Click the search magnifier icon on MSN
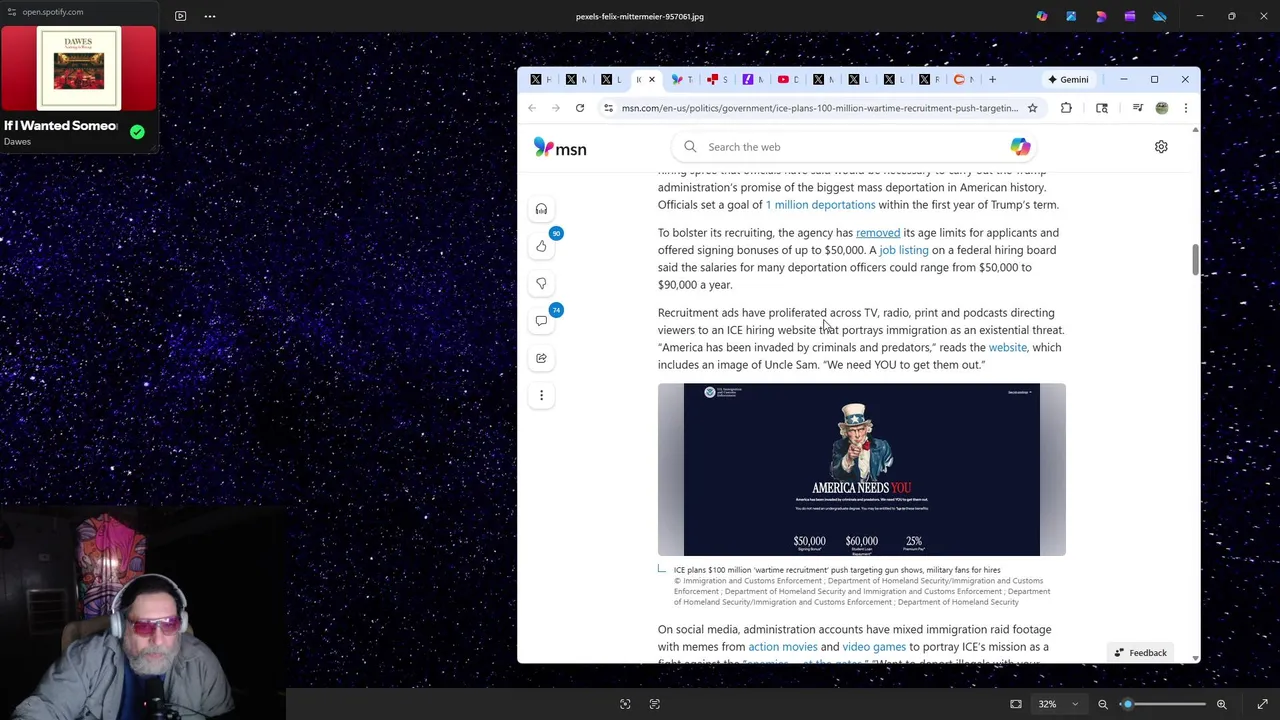This screenshot has height=720, width=1280. (690, 147)
